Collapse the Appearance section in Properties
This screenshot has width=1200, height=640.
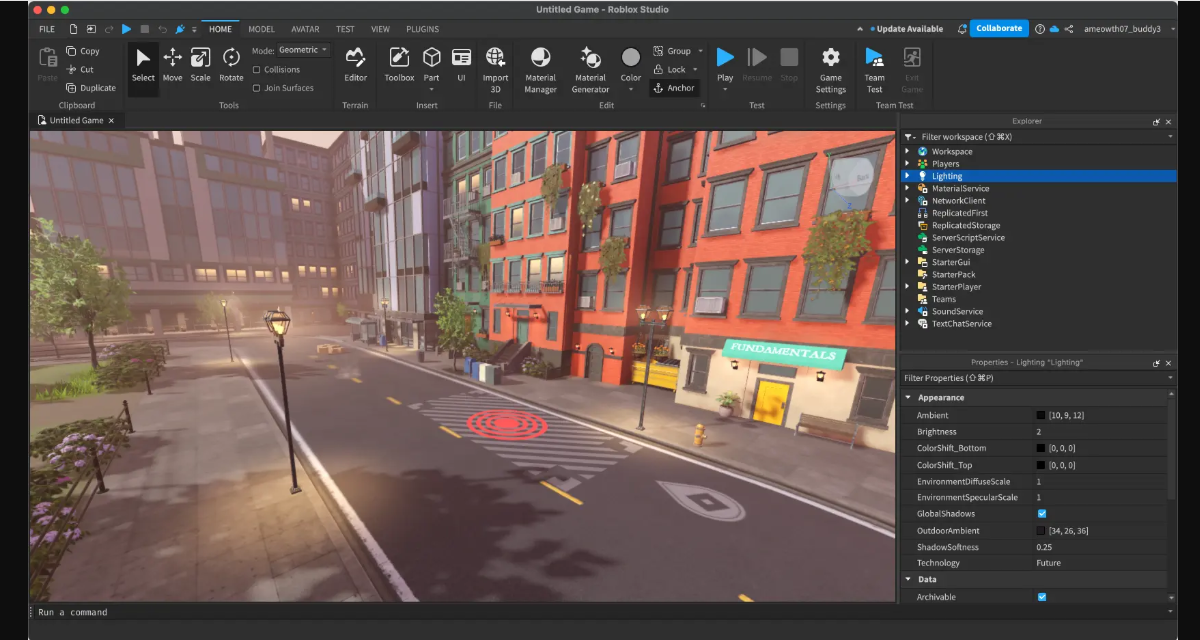point(908,397)
